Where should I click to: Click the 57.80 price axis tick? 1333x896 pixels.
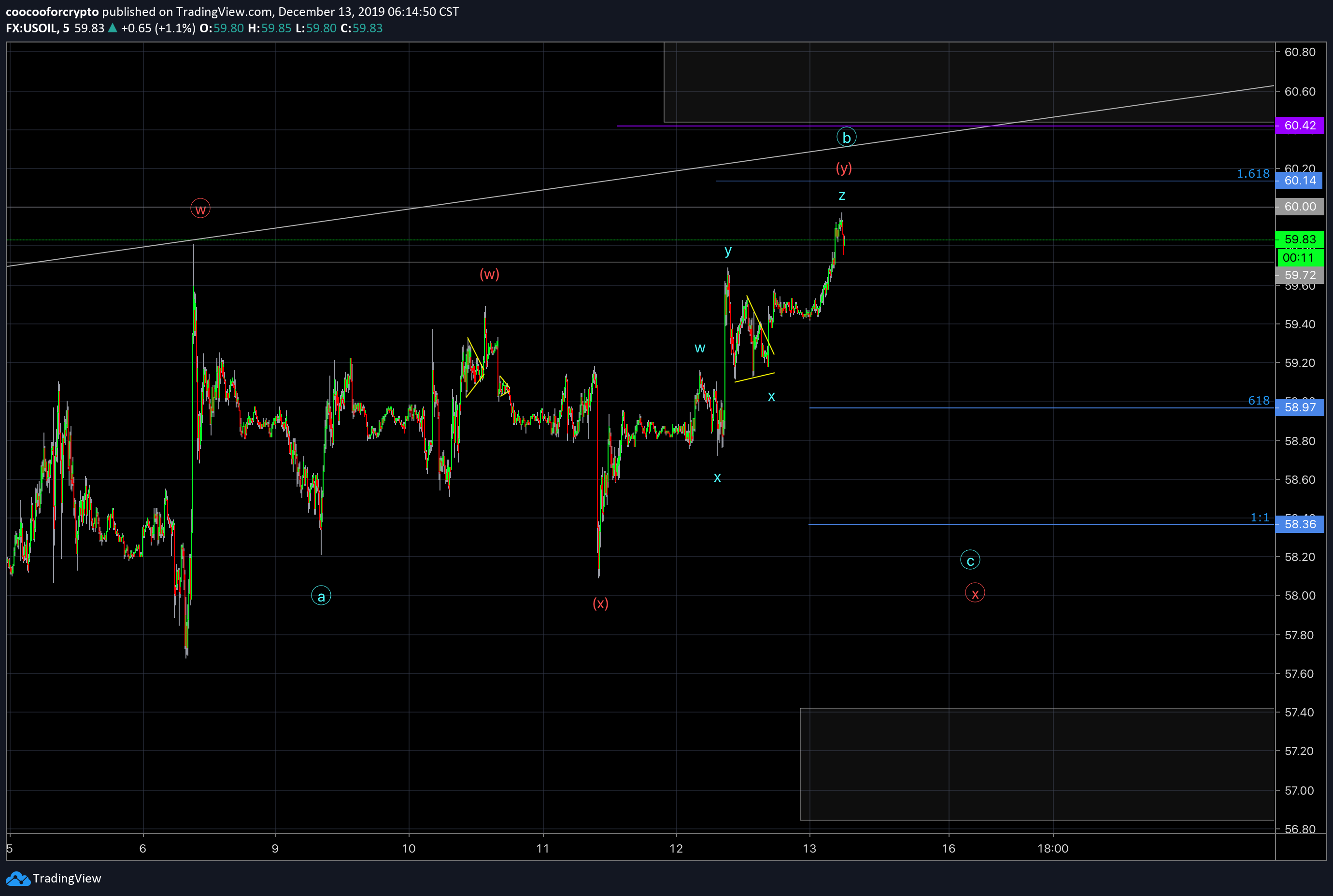[x=1300, y=635]
